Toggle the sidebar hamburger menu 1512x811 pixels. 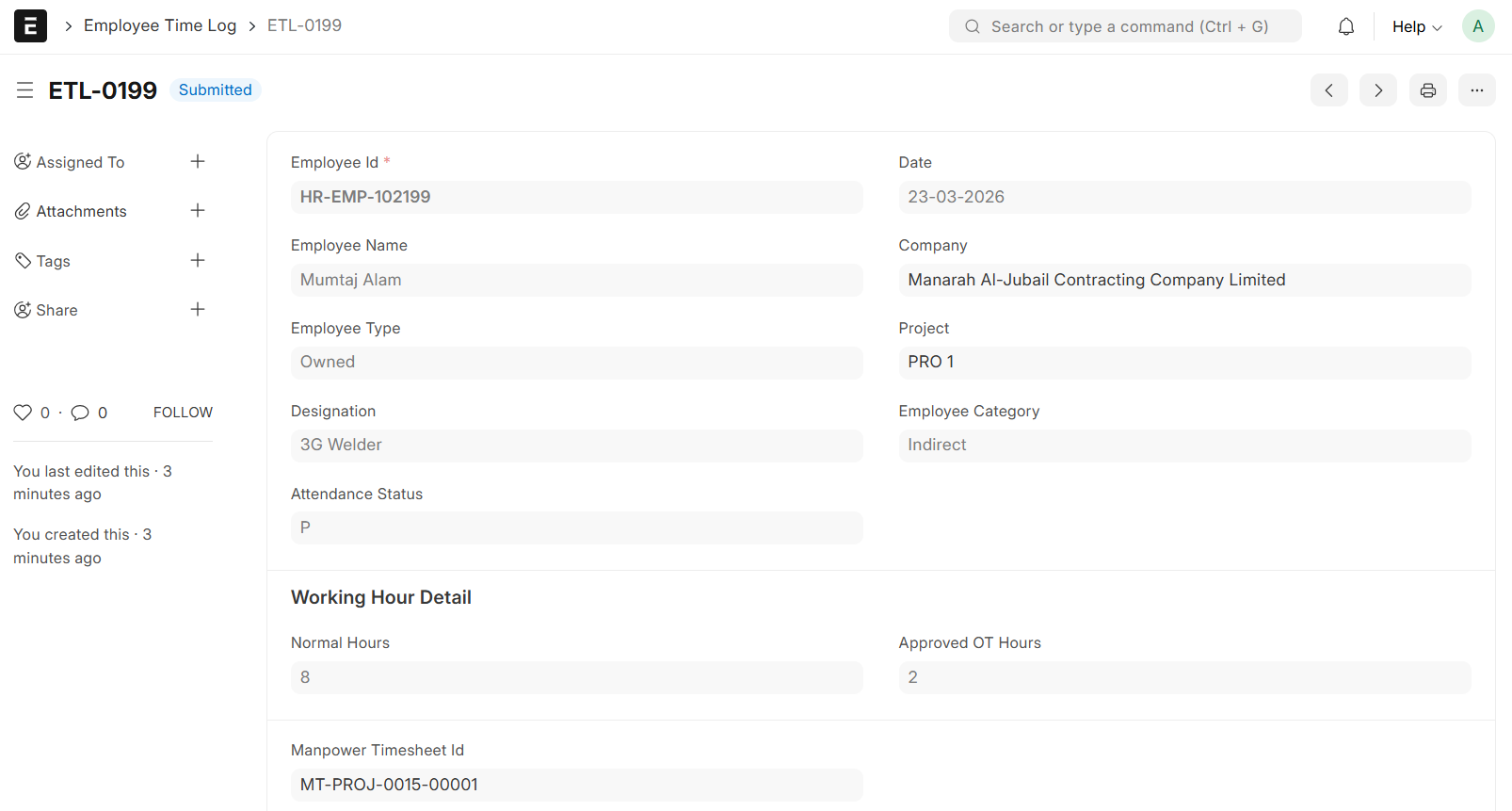coord(25,90)
